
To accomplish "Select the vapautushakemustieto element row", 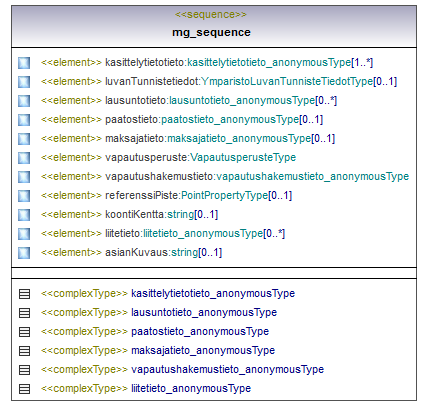I will (213, 176).
